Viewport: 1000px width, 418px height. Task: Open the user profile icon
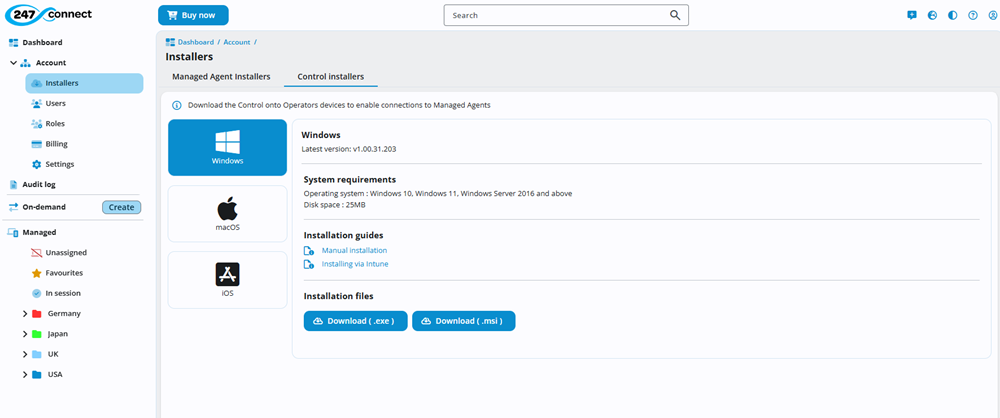click(993, 15)
